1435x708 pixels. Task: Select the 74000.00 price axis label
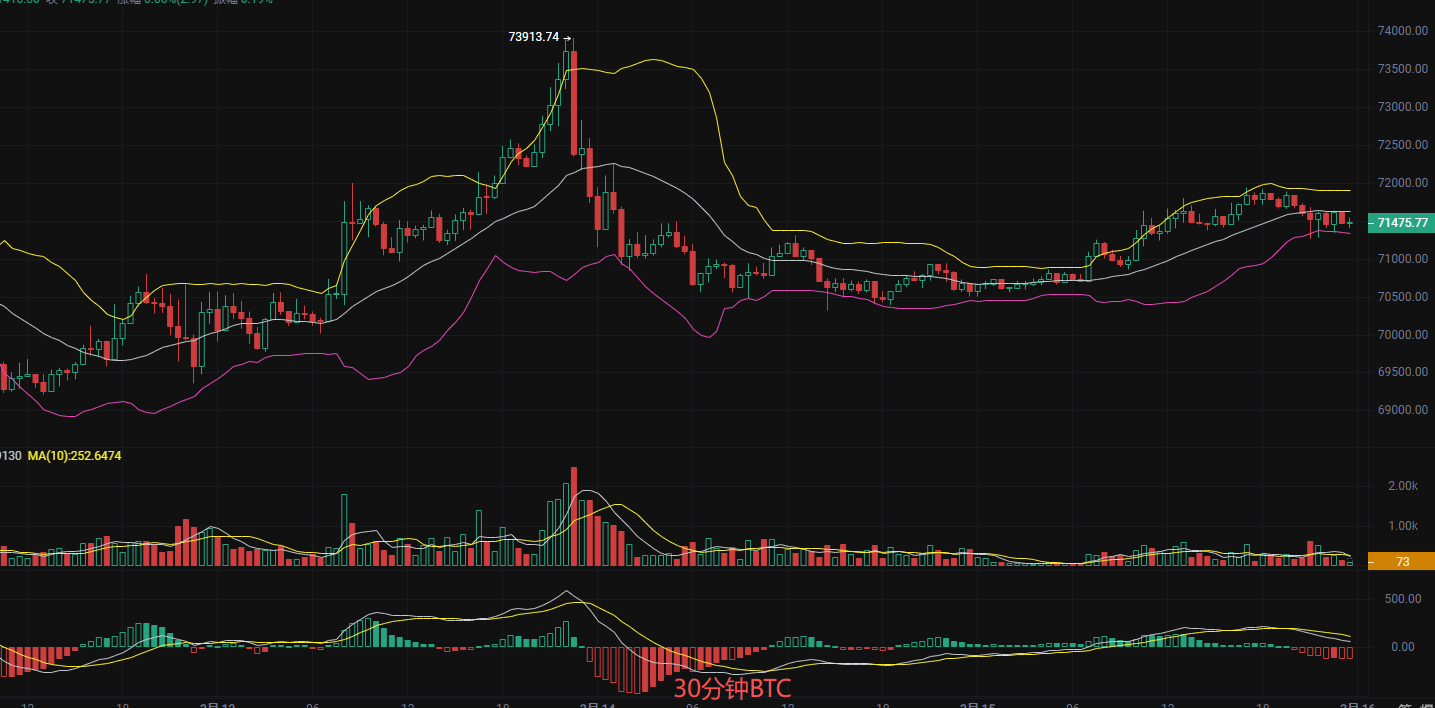1398,31
